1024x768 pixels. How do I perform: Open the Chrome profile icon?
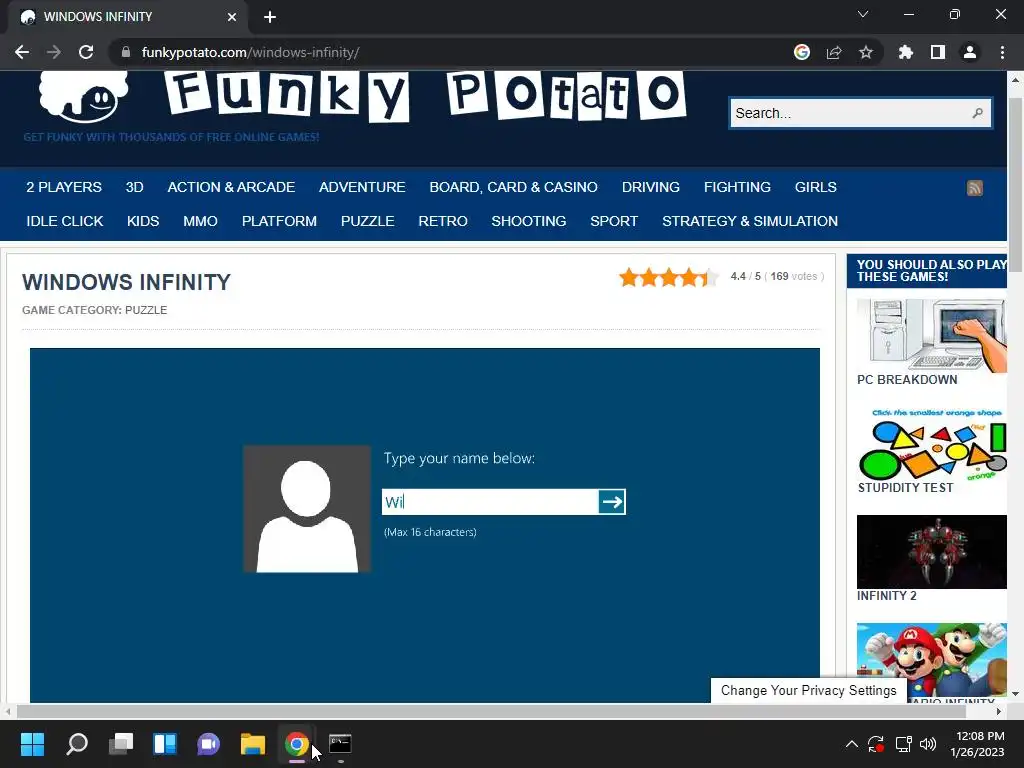tap(969, 52)
